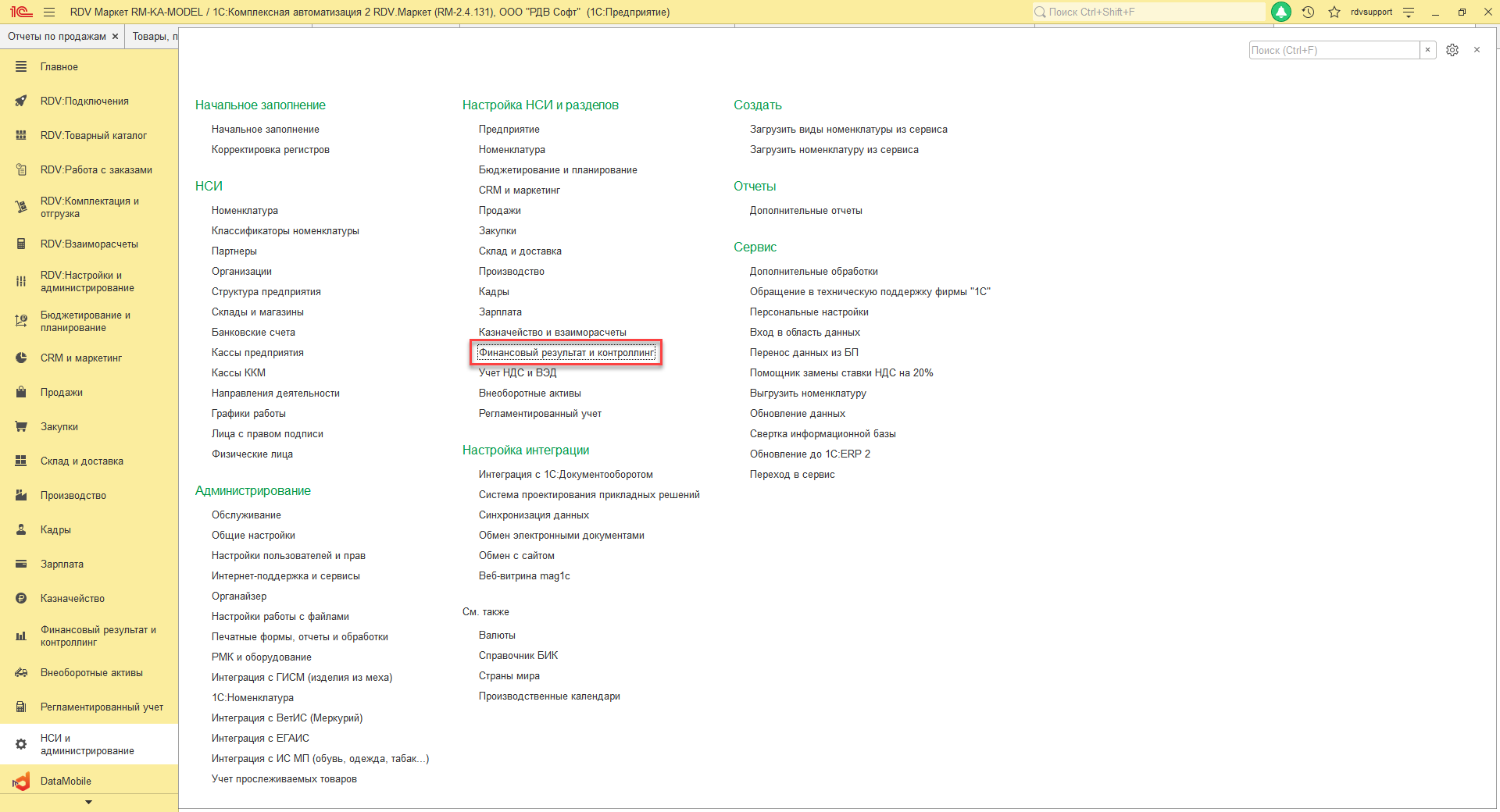Open Свертка информационной базы link
This screenshot has width=1500, height=812.
[823, 434]
